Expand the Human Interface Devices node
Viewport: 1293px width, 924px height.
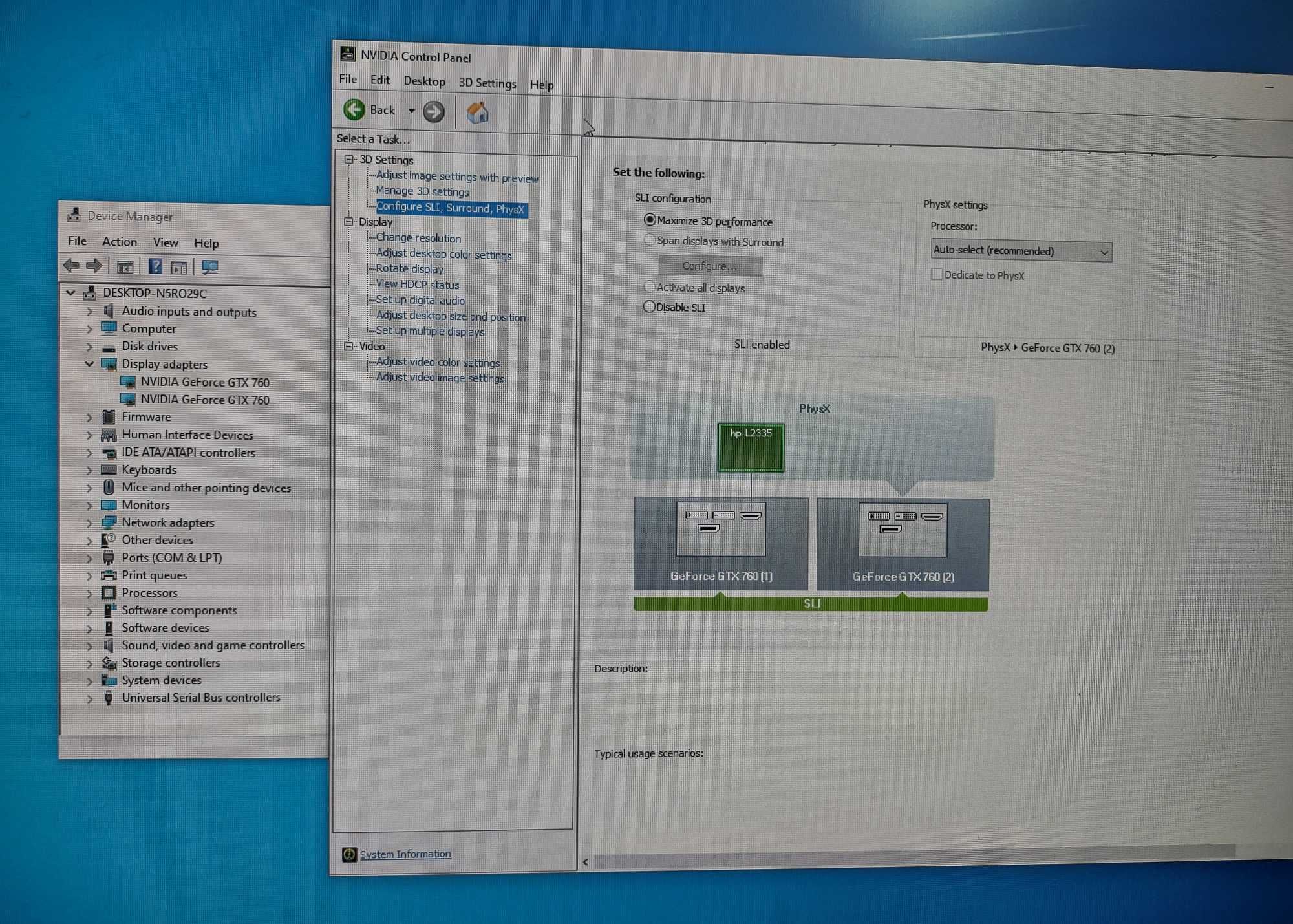[x=90, y=435]
